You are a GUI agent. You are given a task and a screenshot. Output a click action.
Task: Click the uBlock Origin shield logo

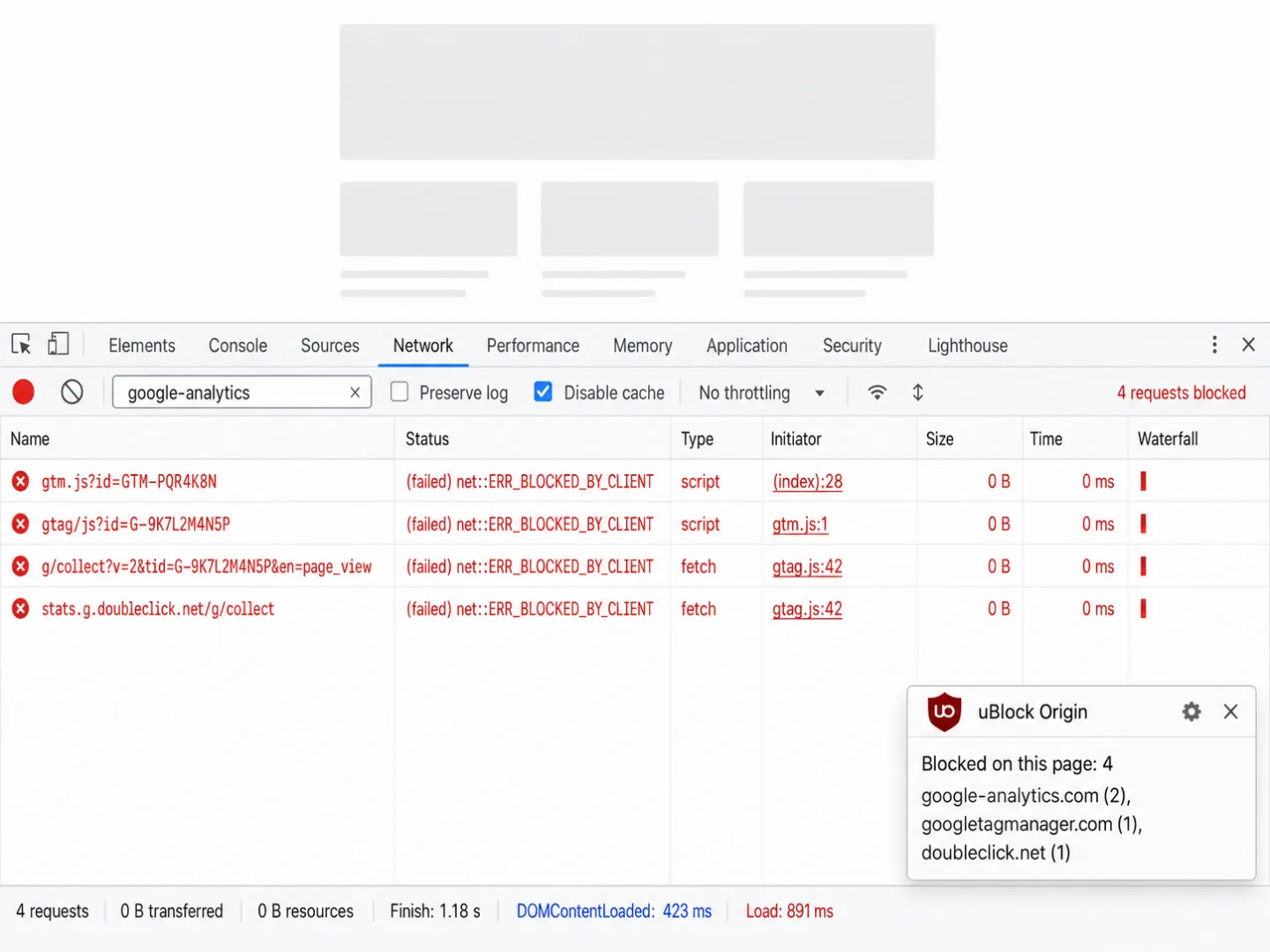point(945,711)
